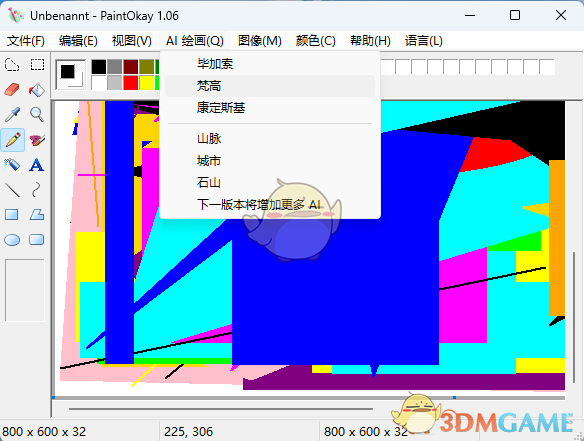Select the rectangular selection tool
The image size is (584, 441).
point(37,65)
